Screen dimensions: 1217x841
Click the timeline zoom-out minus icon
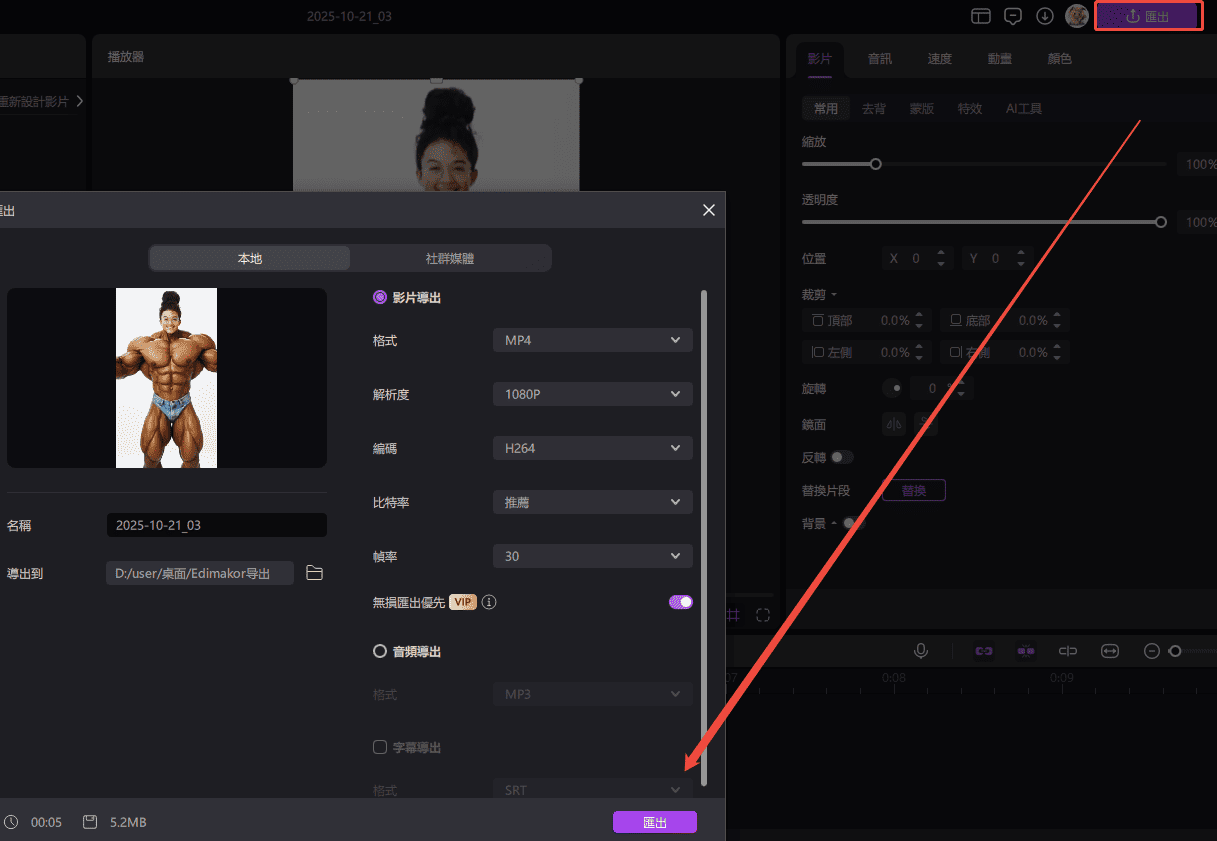pos(1151,651)
